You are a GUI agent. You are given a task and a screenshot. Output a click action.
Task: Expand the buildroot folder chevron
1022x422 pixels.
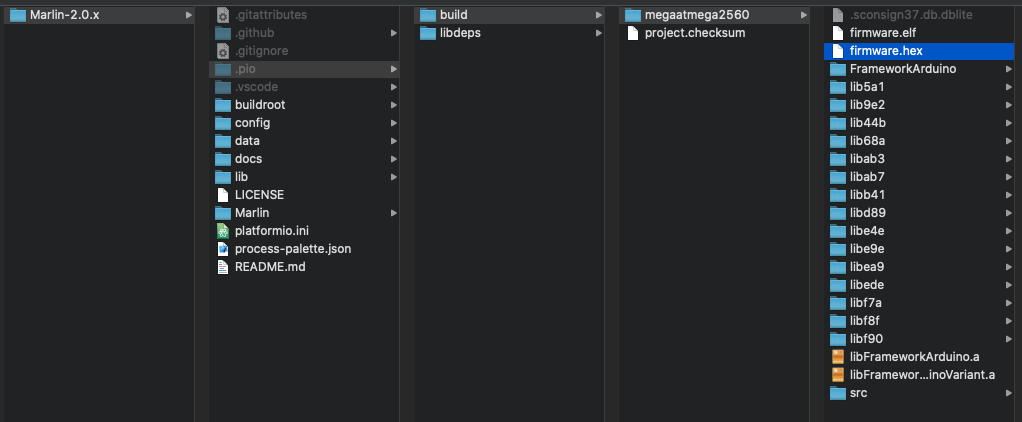click(394, 105)
